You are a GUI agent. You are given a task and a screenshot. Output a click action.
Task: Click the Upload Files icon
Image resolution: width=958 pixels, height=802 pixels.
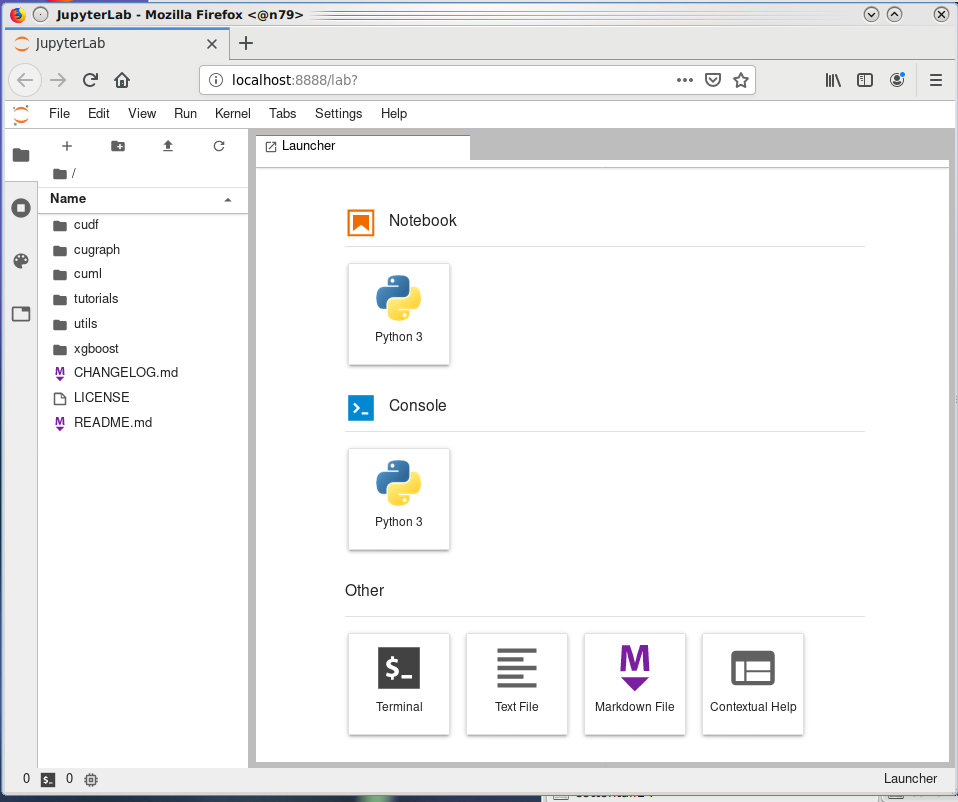coord(168,146)
